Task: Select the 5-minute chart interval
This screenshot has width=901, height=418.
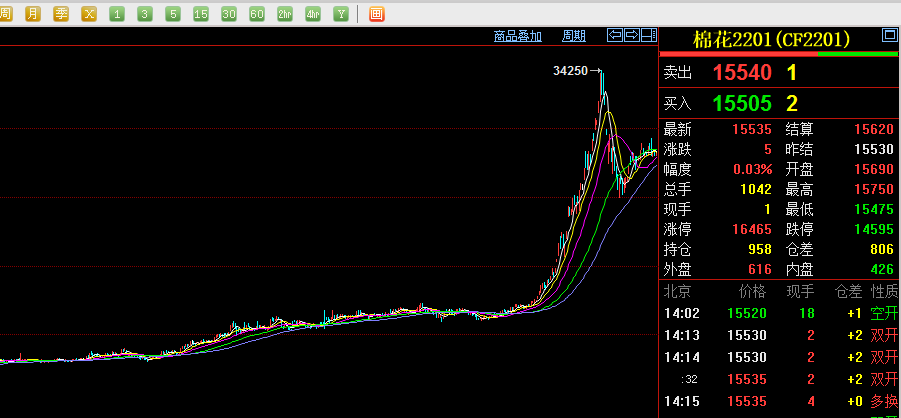Action: [173, 14]
